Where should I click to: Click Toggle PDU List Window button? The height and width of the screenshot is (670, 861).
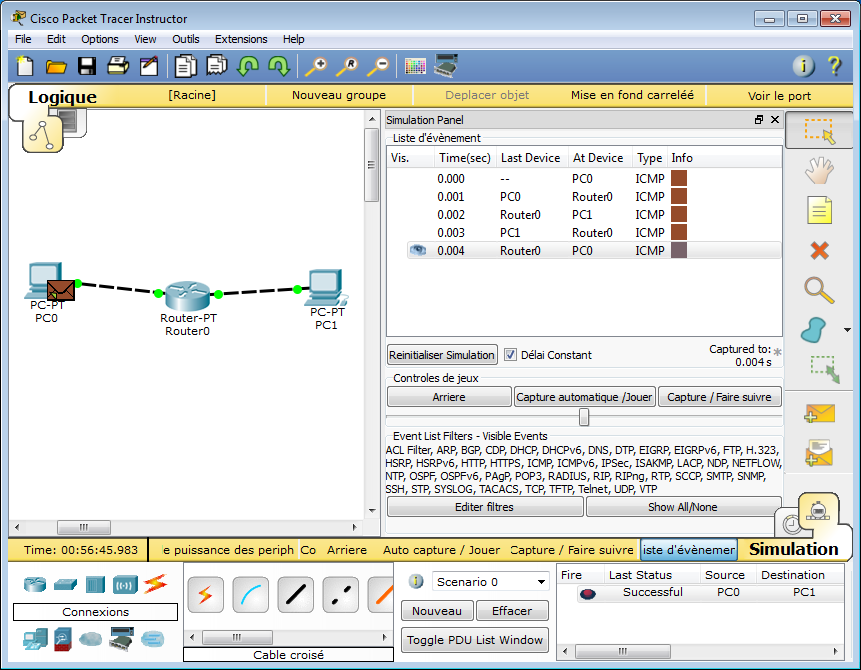tap(475, 640)
